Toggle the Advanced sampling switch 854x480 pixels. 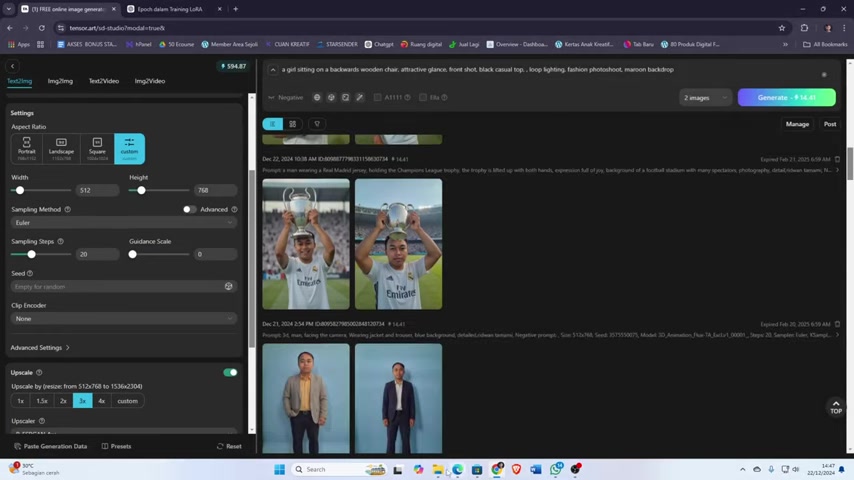click(189, 209)
